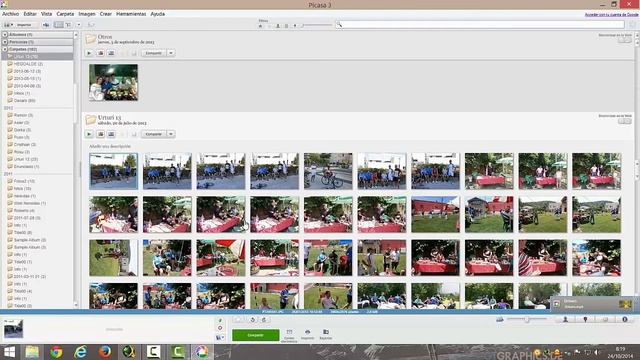Create photo collage for Urtuti 13 folder

pyautogui.click(x=100, y=134)
